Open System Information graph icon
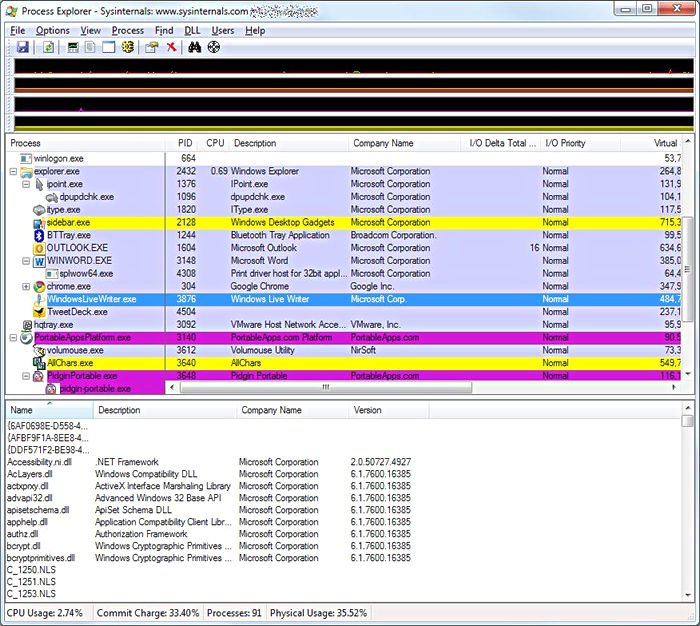The image size is (700, 626). (x=73, y=47)
